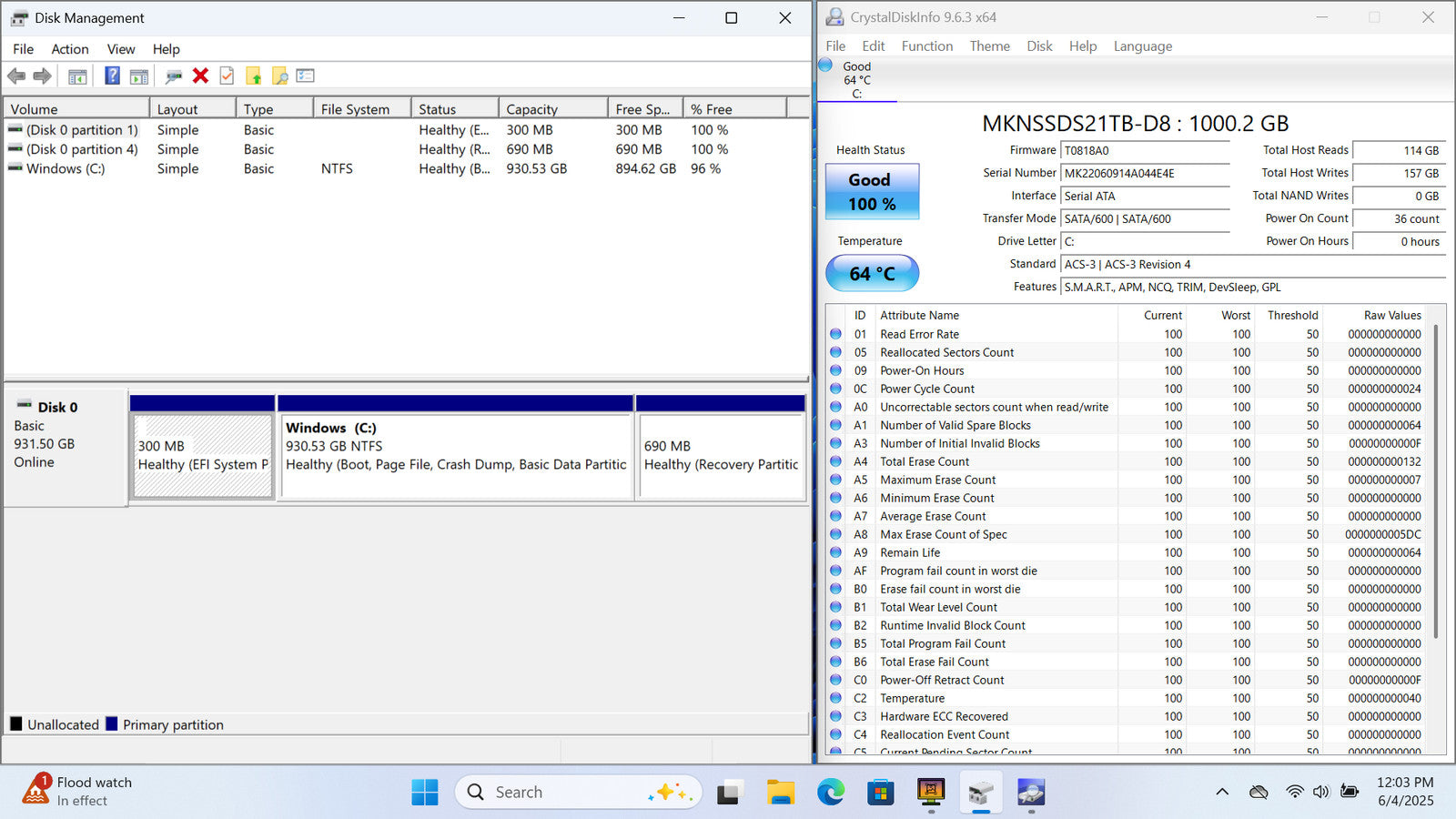The height and width of the screenshot is (819, 1456).
Task: Select the Hardware ECC Recovered row
Action: tap(1127, 716)
